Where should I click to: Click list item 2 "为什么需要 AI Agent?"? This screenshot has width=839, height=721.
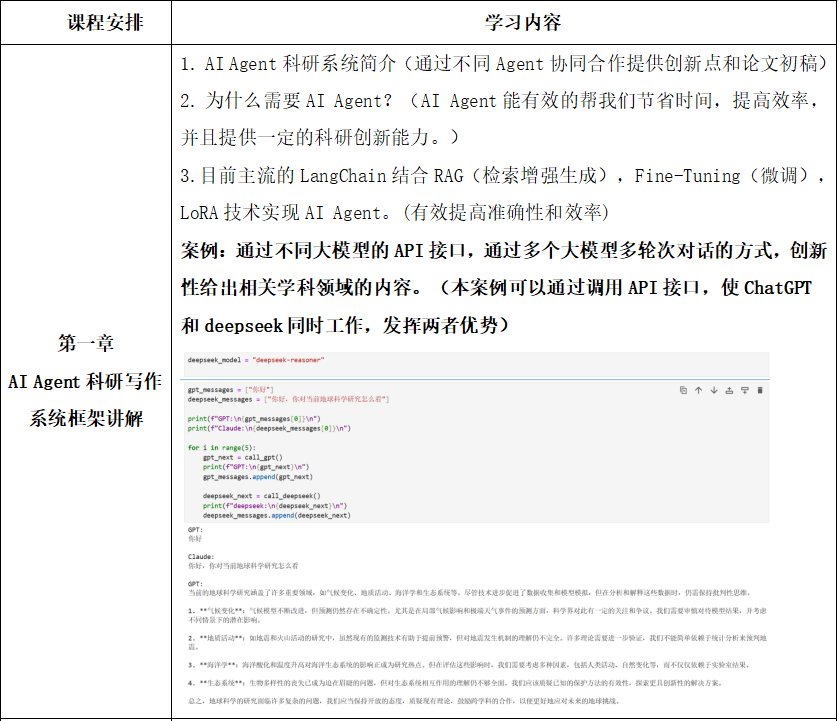pyautogui.click(x=499, y=101)
